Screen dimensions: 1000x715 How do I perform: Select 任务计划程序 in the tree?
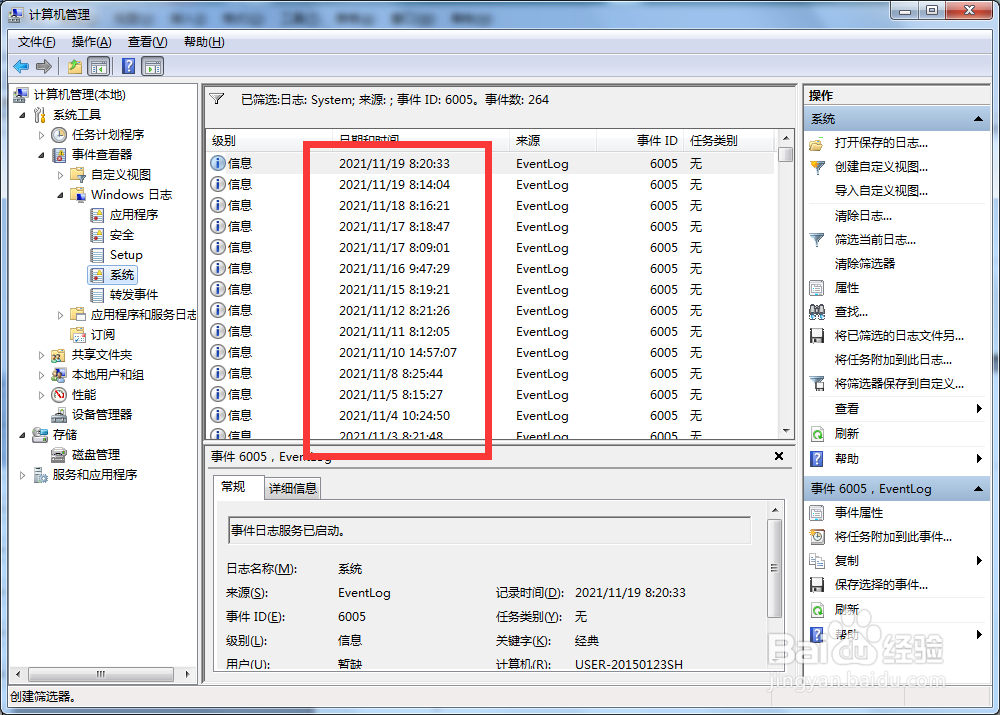click(x=108, y=135)
